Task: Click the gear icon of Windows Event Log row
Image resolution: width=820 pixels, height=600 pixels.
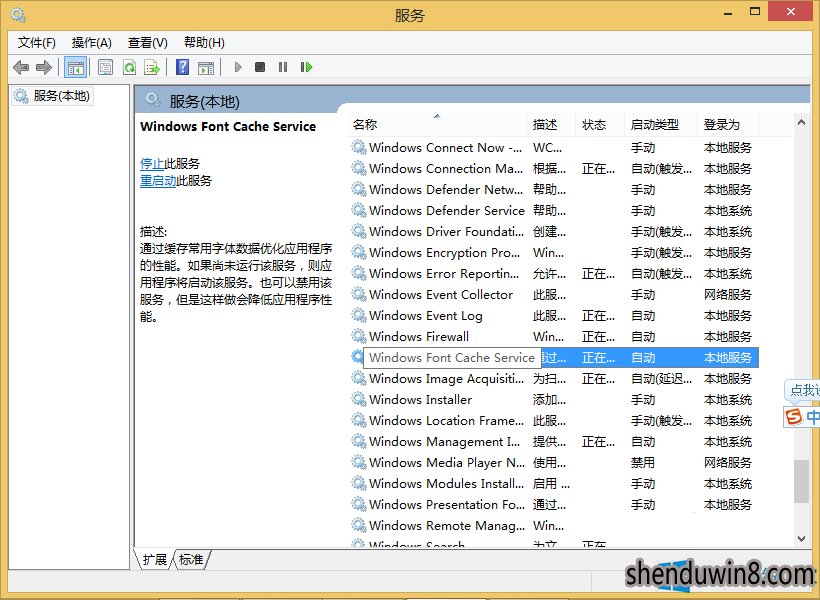Action: [x=359, y=315]
